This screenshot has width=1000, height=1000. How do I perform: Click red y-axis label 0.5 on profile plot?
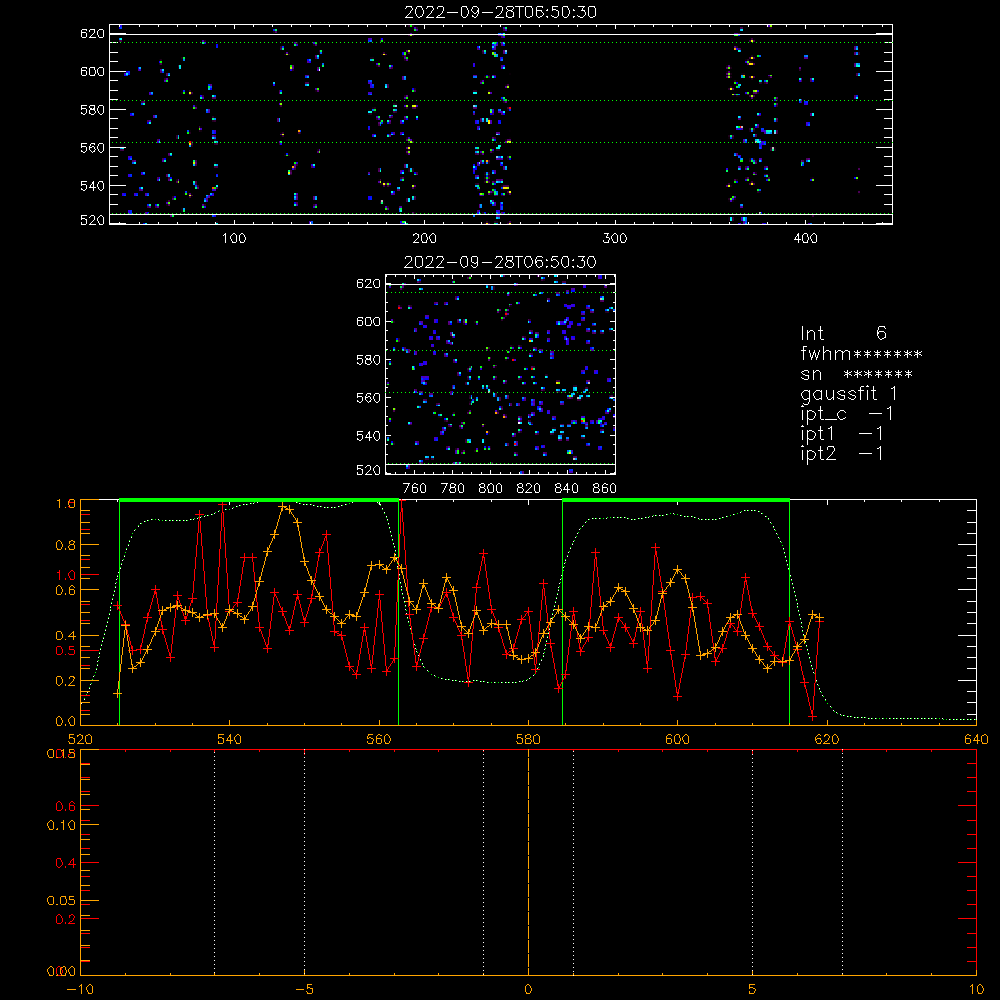point(66,651)
